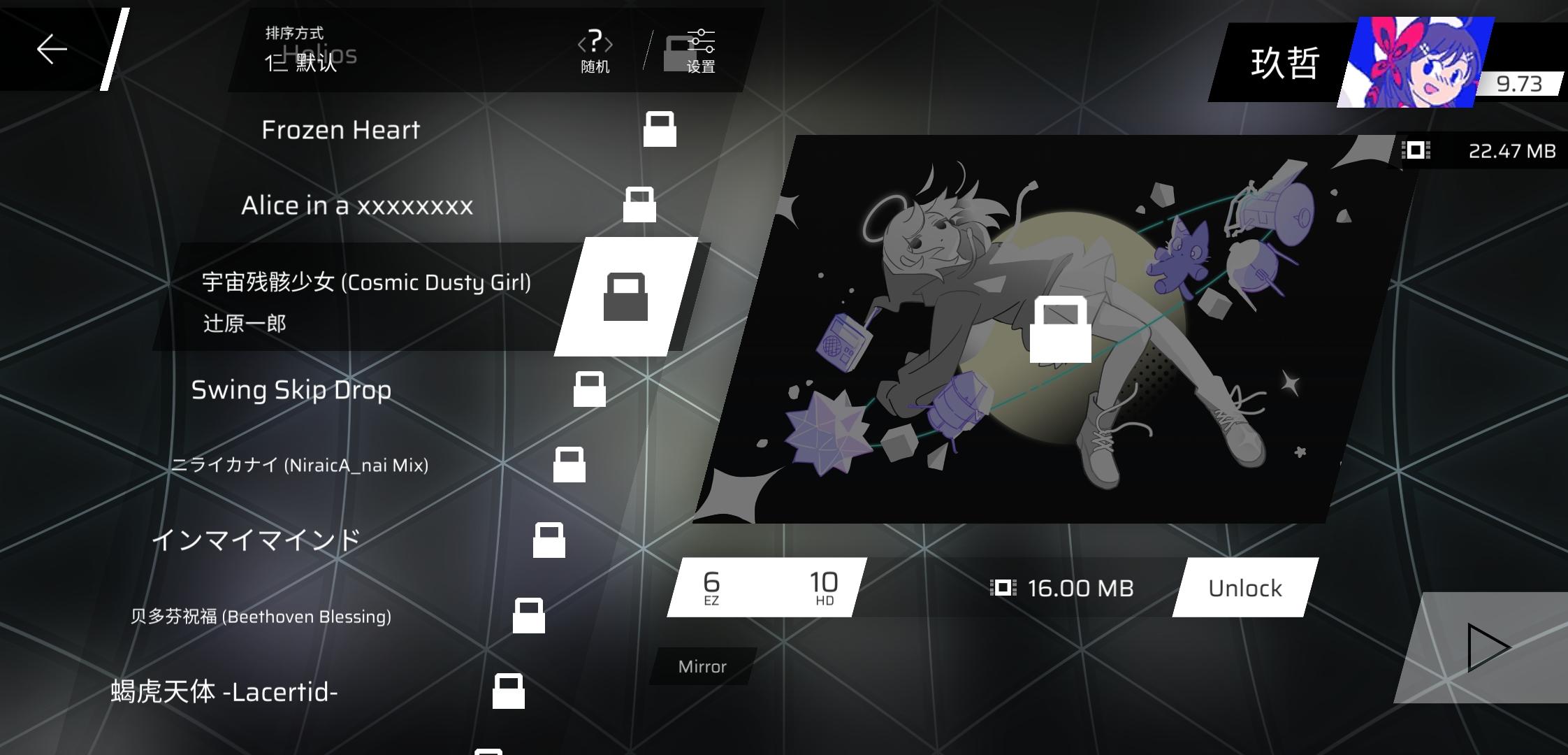This screenshot has height=755, width=1568.
Task: Click the back arrow icon
Action: pos(52,49)
